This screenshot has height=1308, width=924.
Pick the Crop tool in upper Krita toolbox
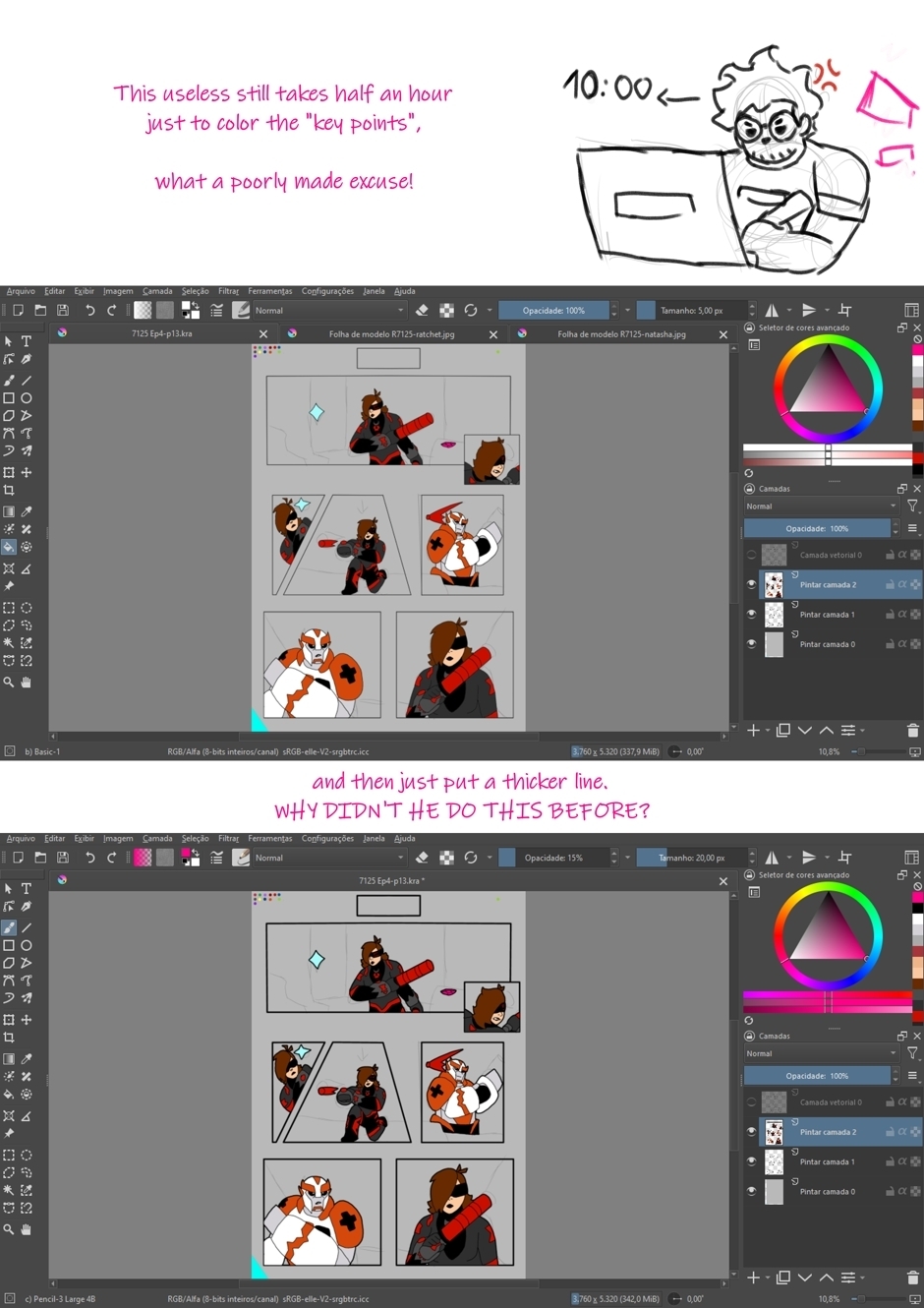click(x=9, y=490)
